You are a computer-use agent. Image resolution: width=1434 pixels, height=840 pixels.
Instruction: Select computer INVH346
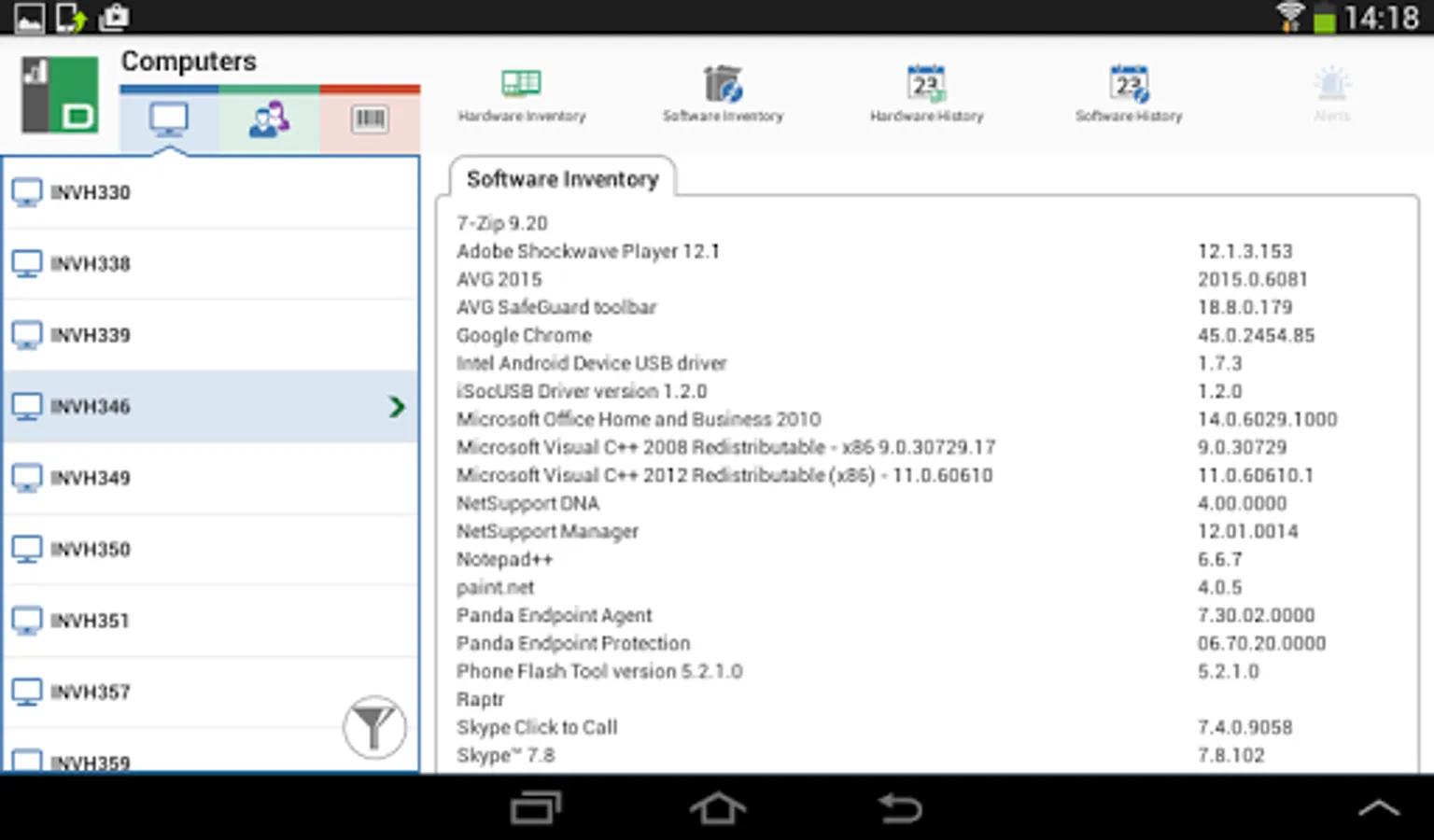211,406
